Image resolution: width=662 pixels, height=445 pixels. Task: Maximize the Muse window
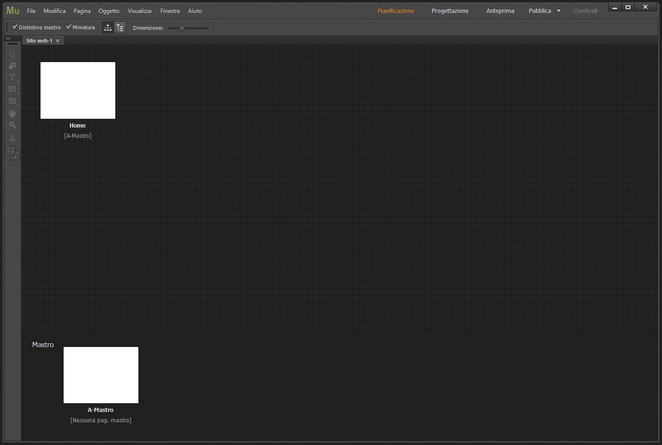(x=628, y=7)
